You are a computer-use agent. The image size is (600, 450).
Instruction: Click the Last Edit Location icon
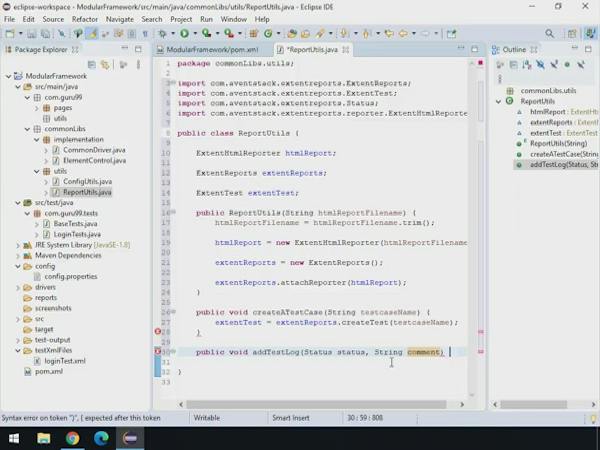coord(389,34)
